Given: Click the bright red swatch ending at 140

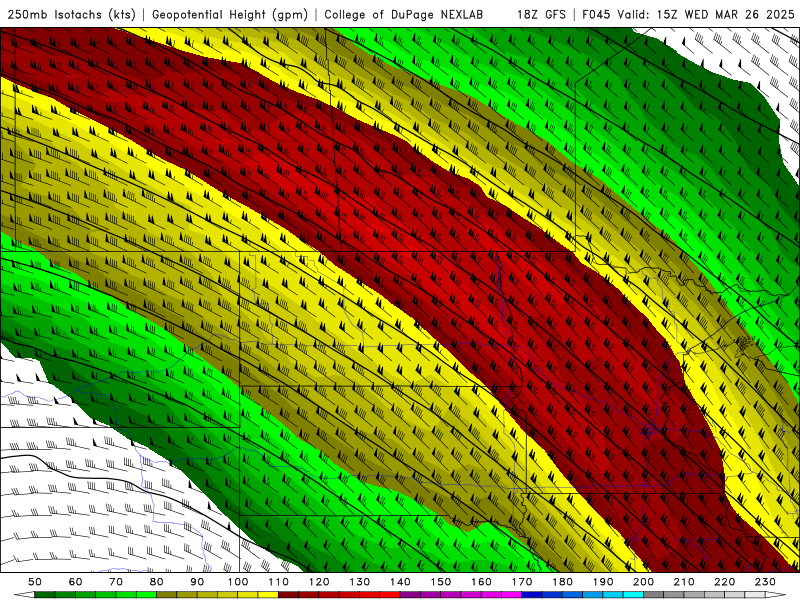Looking at the screenshot, I should tap(390, 595).
